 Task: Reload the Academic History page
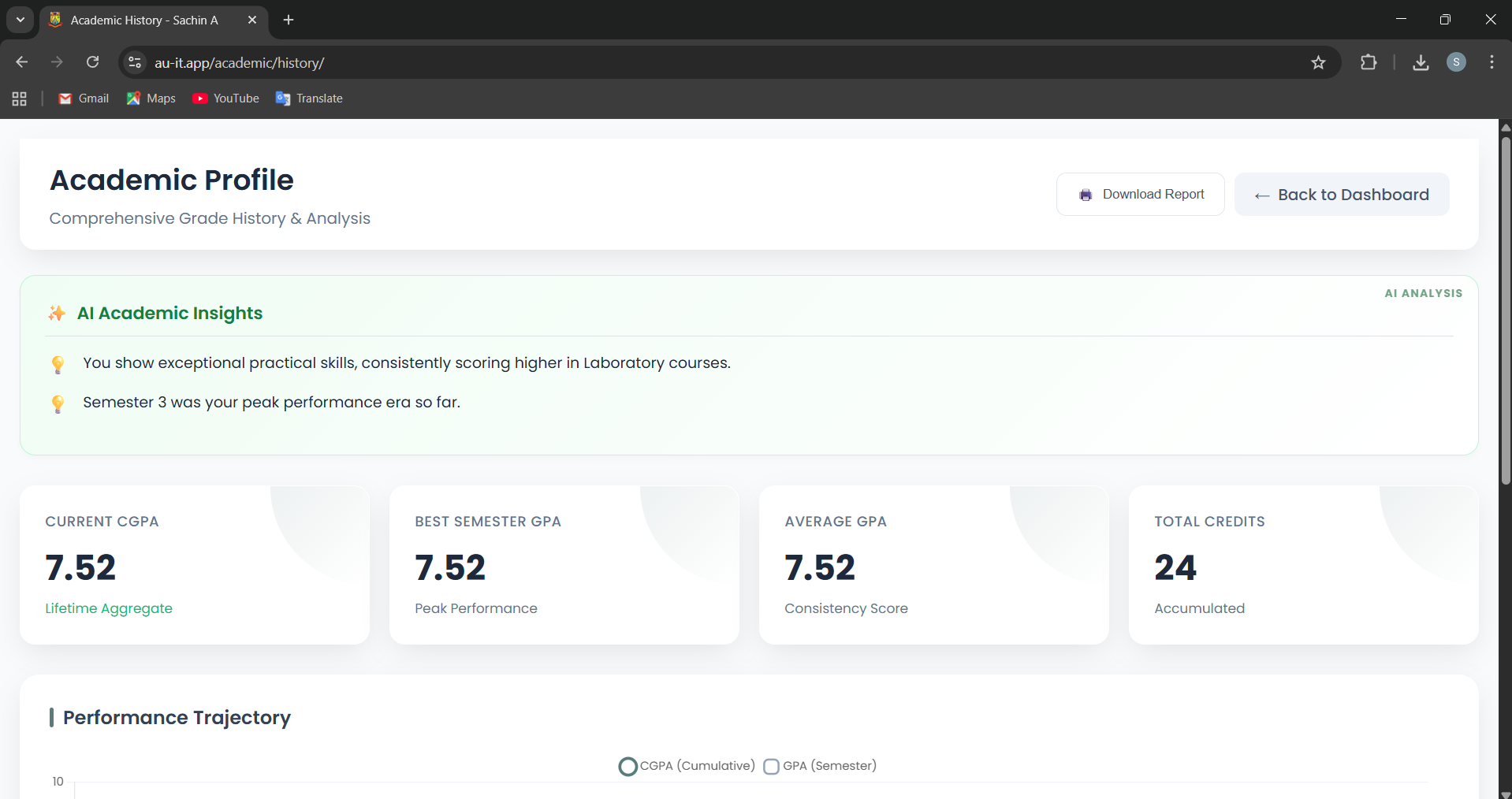coord(92,62)
